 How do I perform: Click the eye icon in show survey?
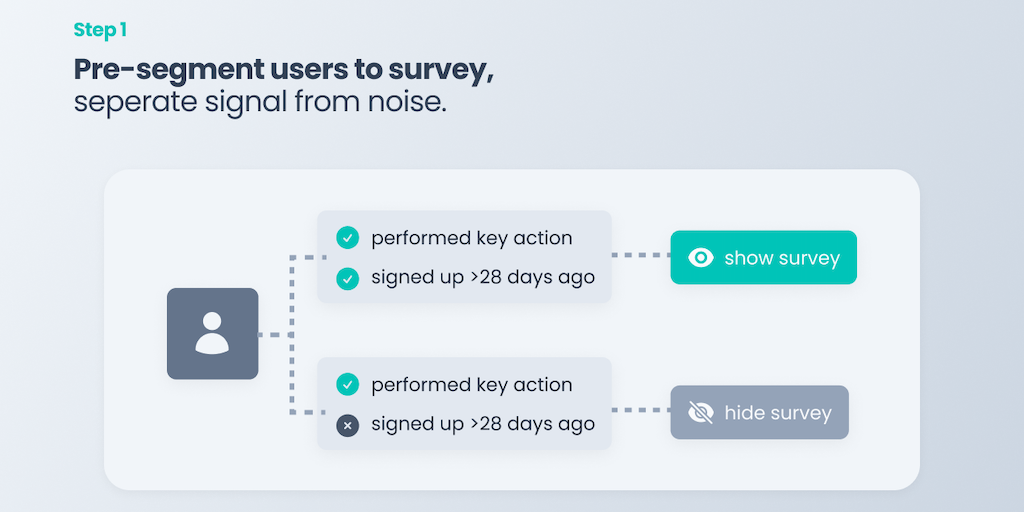coord(701,258)
